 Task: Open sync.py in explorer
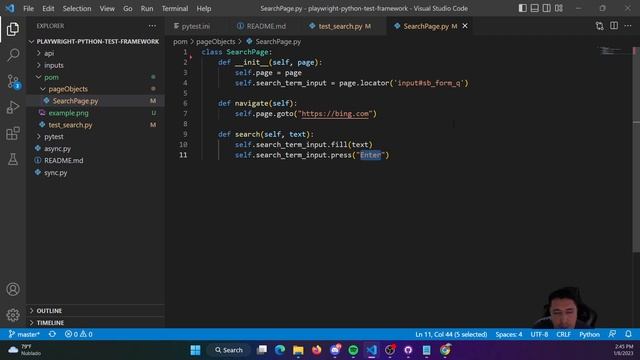coord(95,173)
